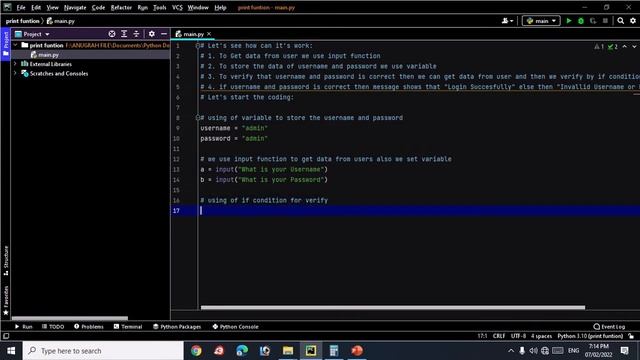Screen dimensions: 640x360
Task: Open Google Chrome from taskbar
Action: (196, 351)
